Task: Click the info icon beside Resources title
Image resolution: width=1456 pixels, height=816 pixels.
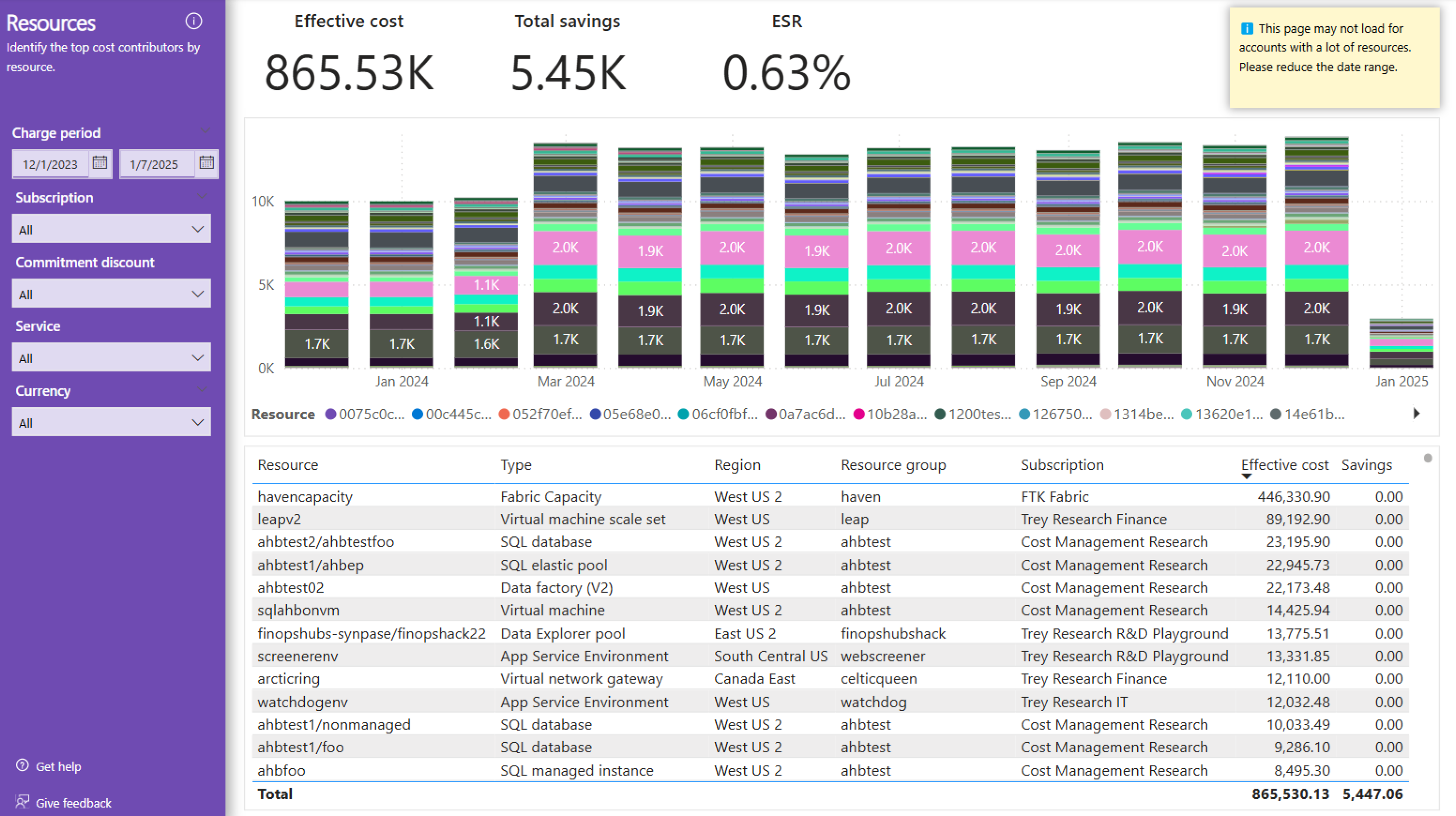Action: [193, 22]
